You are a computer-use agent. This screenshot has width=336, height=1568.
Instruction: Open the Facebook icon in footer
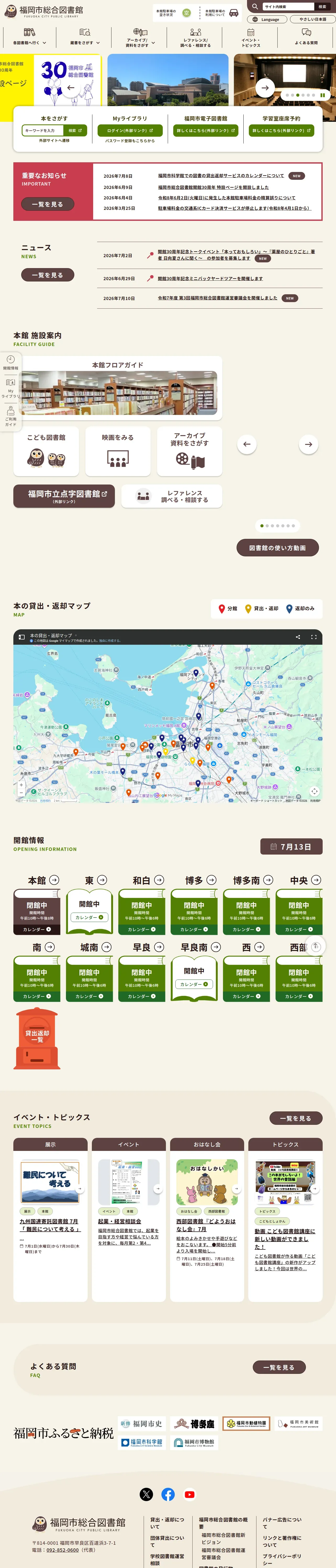click(168, 1494)
